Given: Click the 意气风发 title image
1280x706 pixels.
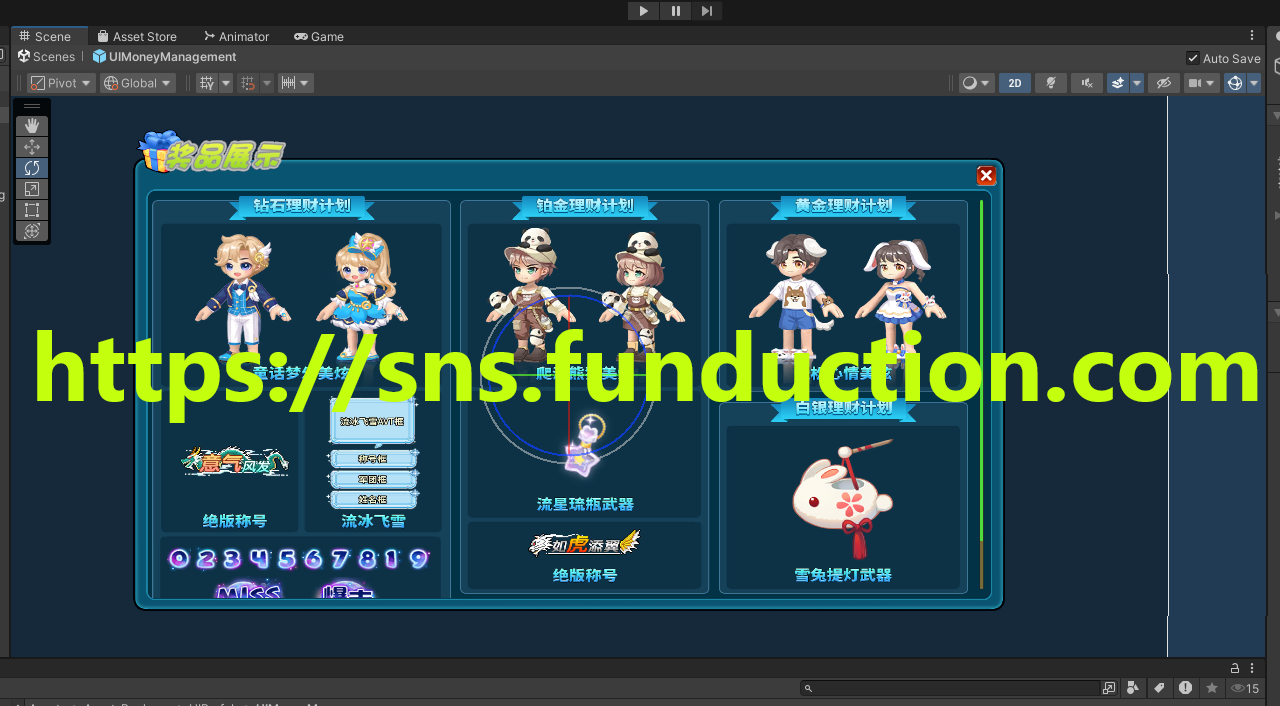Looking at the screenshot, I should click(x=235, y=461).
